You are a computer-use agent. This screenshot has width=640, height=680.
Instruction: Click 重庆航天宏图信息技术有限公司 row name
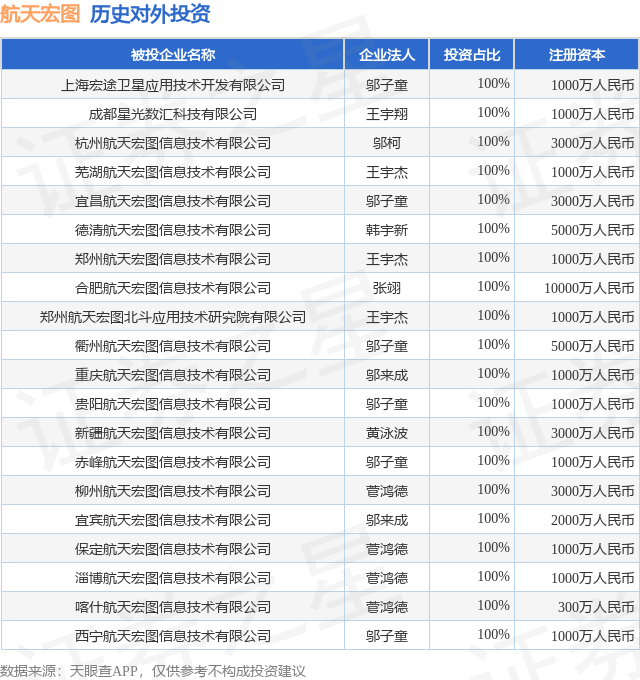pos(173,375)
